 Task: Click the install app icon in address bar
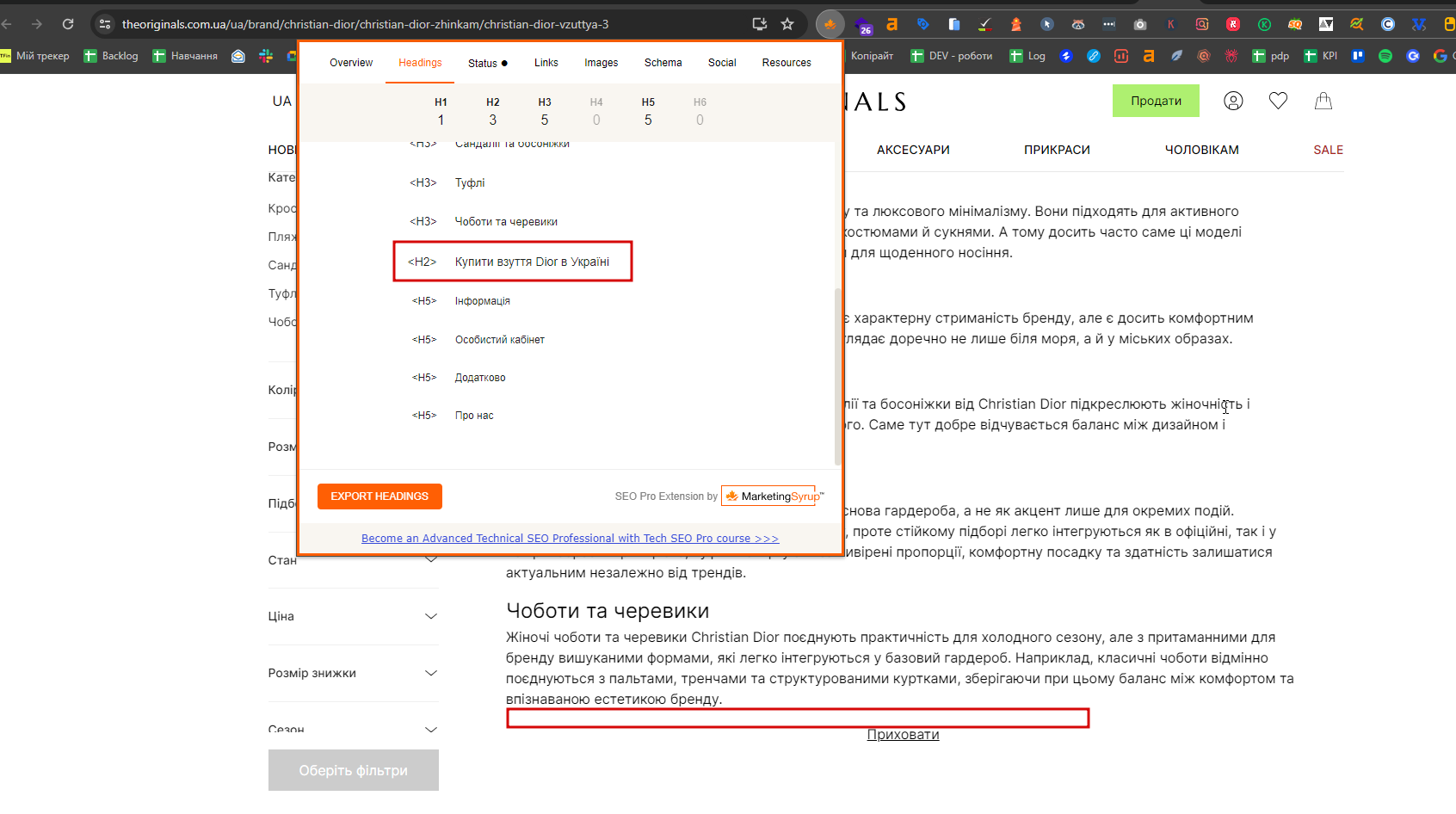(x=760, y=24)
